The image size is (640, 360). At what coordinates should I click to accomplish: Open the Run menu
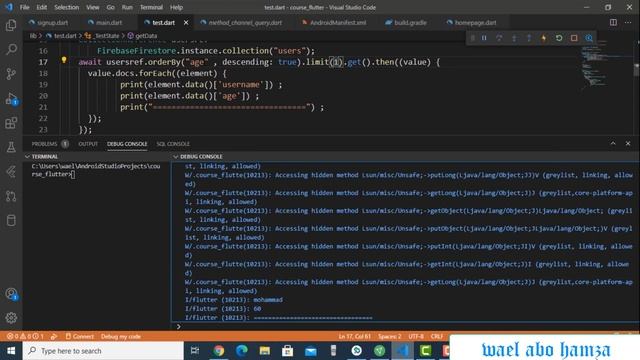127,7
